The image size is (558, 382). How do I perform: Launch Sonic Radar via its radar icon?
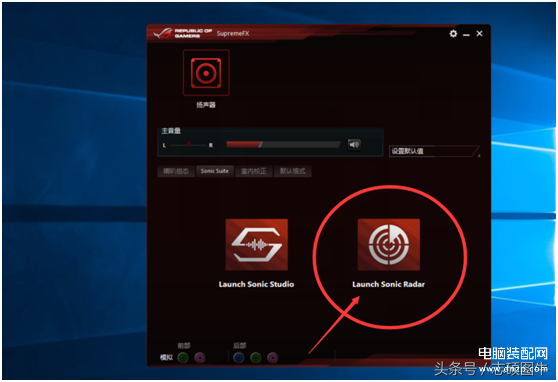389,245
